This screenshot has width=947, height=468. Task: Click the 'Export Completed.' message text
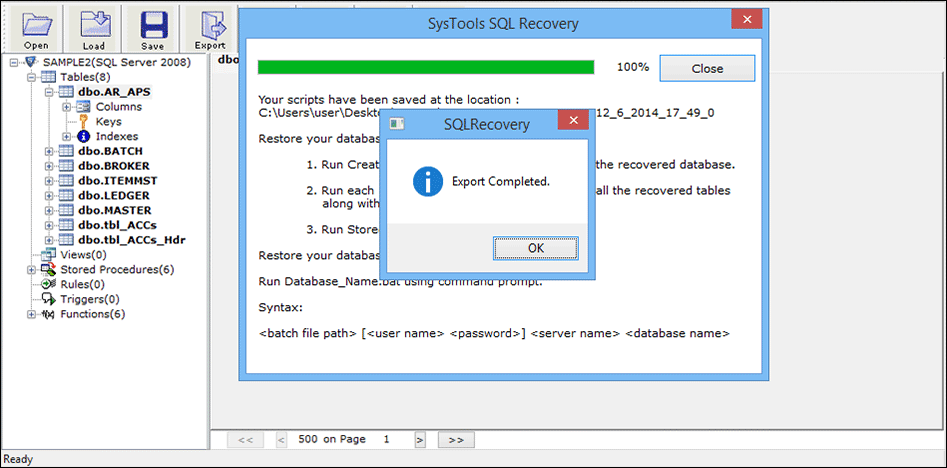coord(501,181)
